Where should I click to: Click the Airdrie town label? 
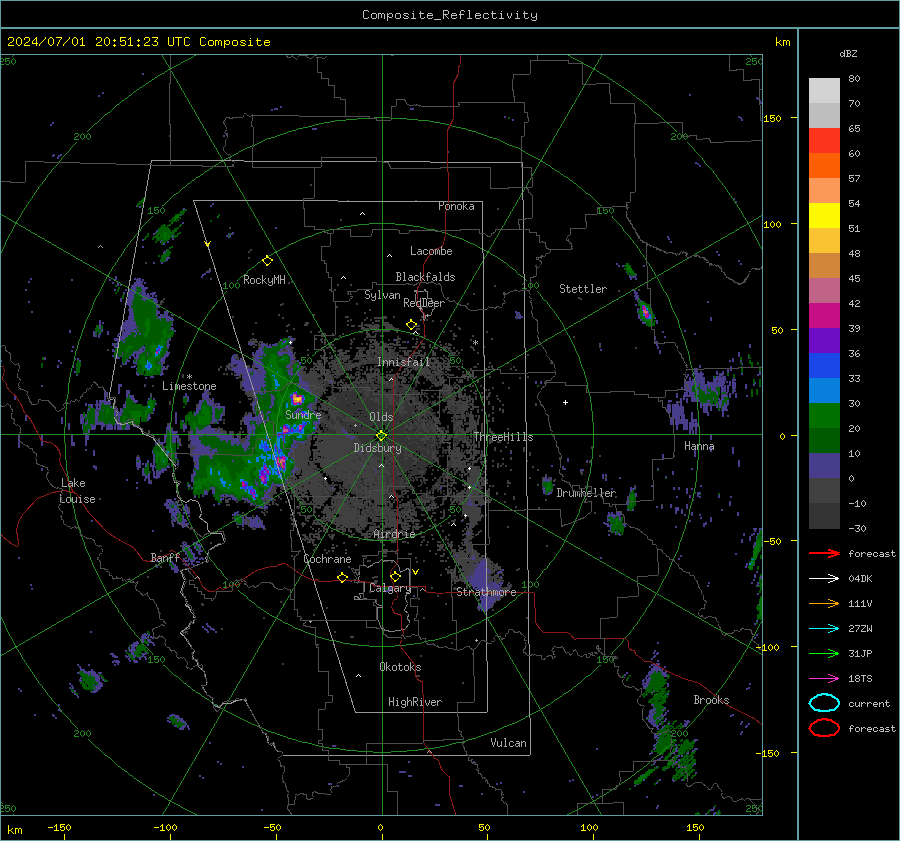[394, 534]
